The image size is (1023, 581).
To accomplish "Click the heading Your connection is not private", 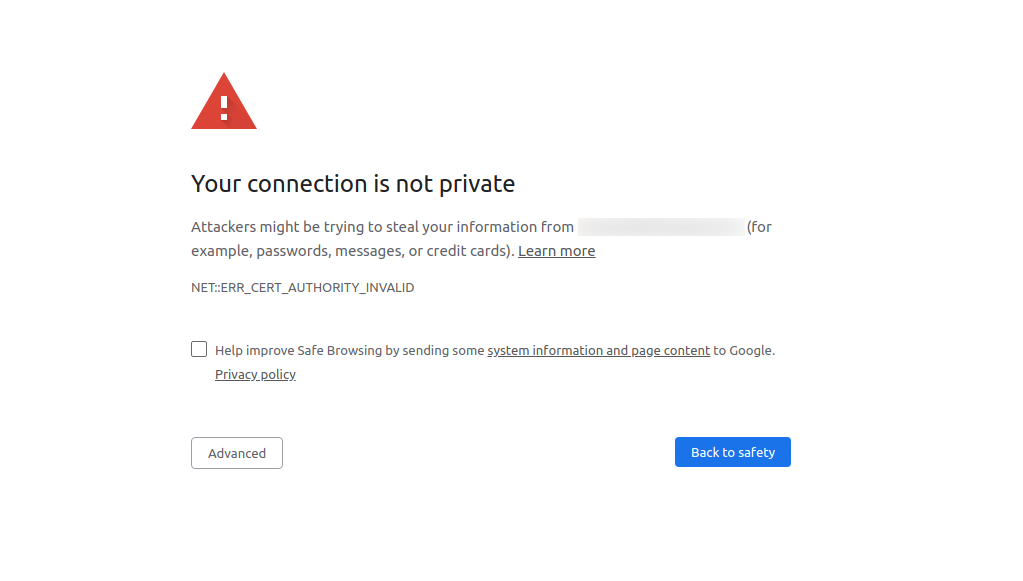I will click(353, 183).
